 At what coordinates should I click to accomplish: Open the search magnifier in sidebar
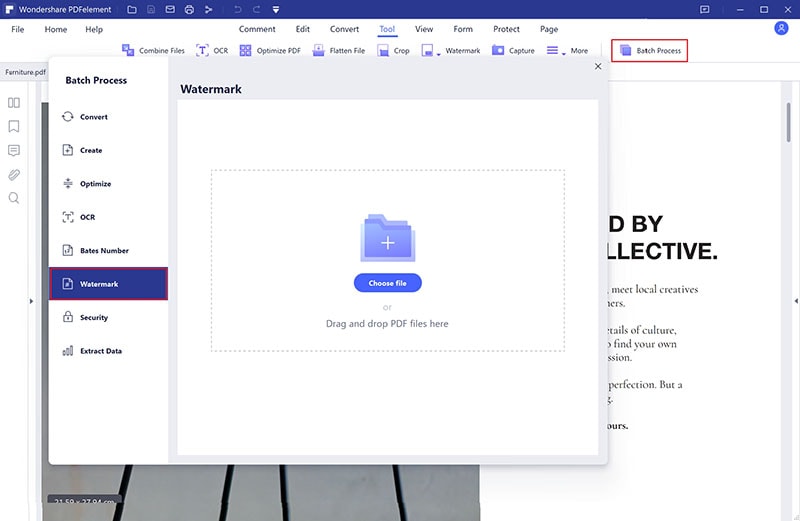pyautogui.click(x=14, y=198)
